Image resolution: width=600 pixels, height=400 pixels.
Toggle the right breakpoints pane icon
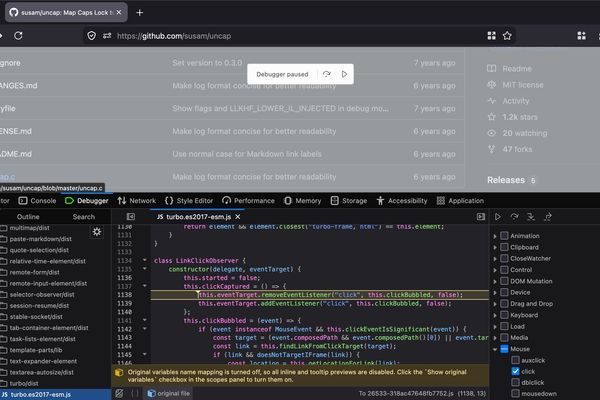[481, 217]
